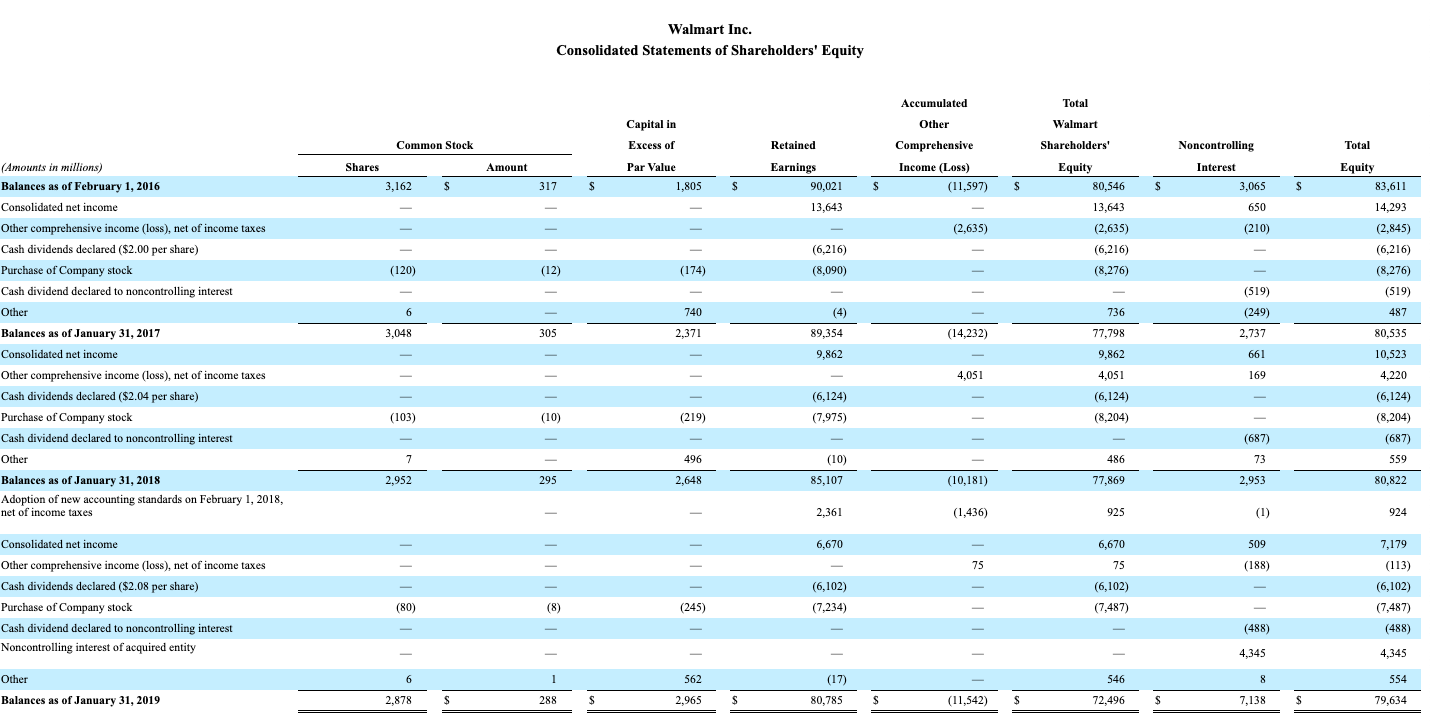Click the 'Balances as of February 1, 2016' row label
This screenshot has height=721, width=1430.
pyautogui.click(x=80, y=186)
